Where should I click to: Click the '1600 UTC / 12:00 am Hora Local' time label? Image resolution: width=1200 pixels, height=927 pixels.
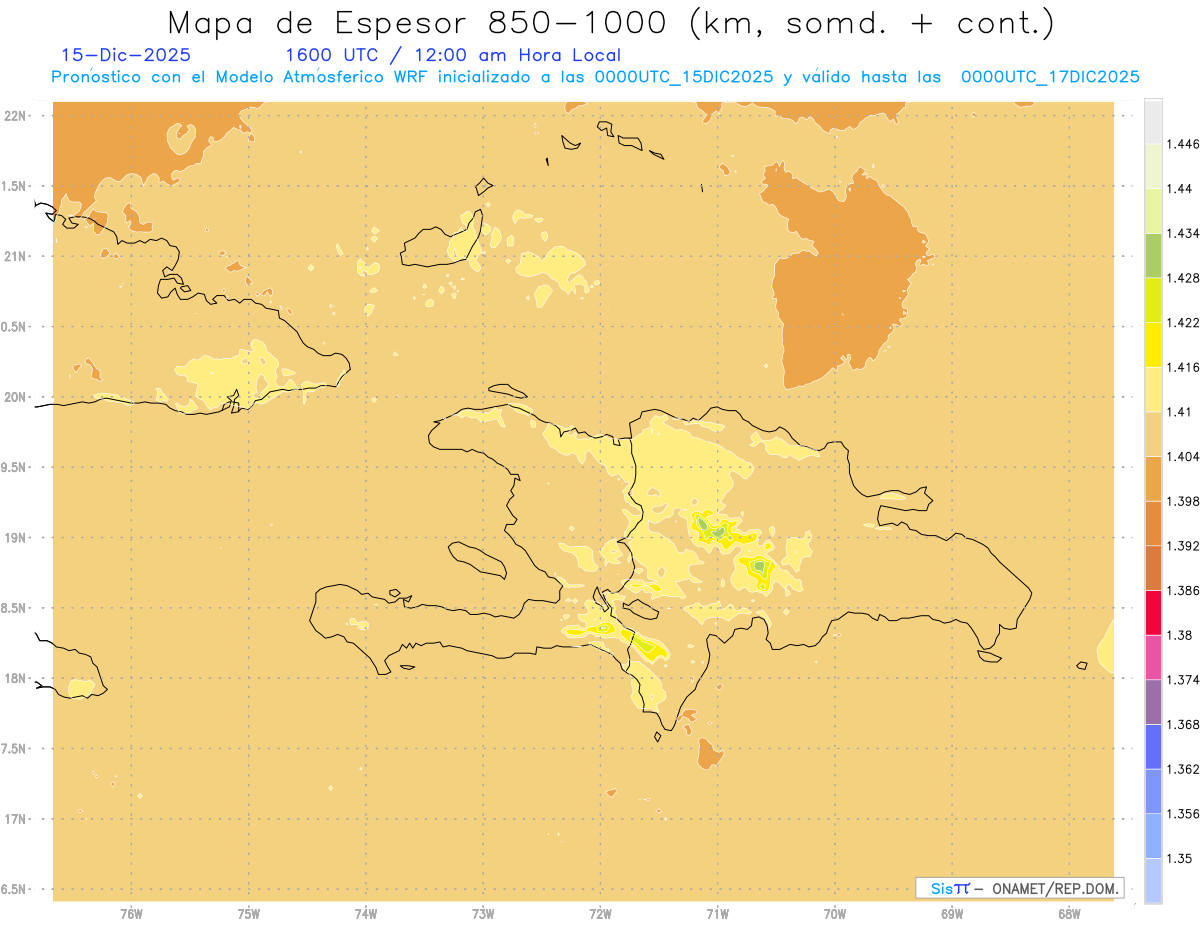pyautogui.click(x=453, y=55)
